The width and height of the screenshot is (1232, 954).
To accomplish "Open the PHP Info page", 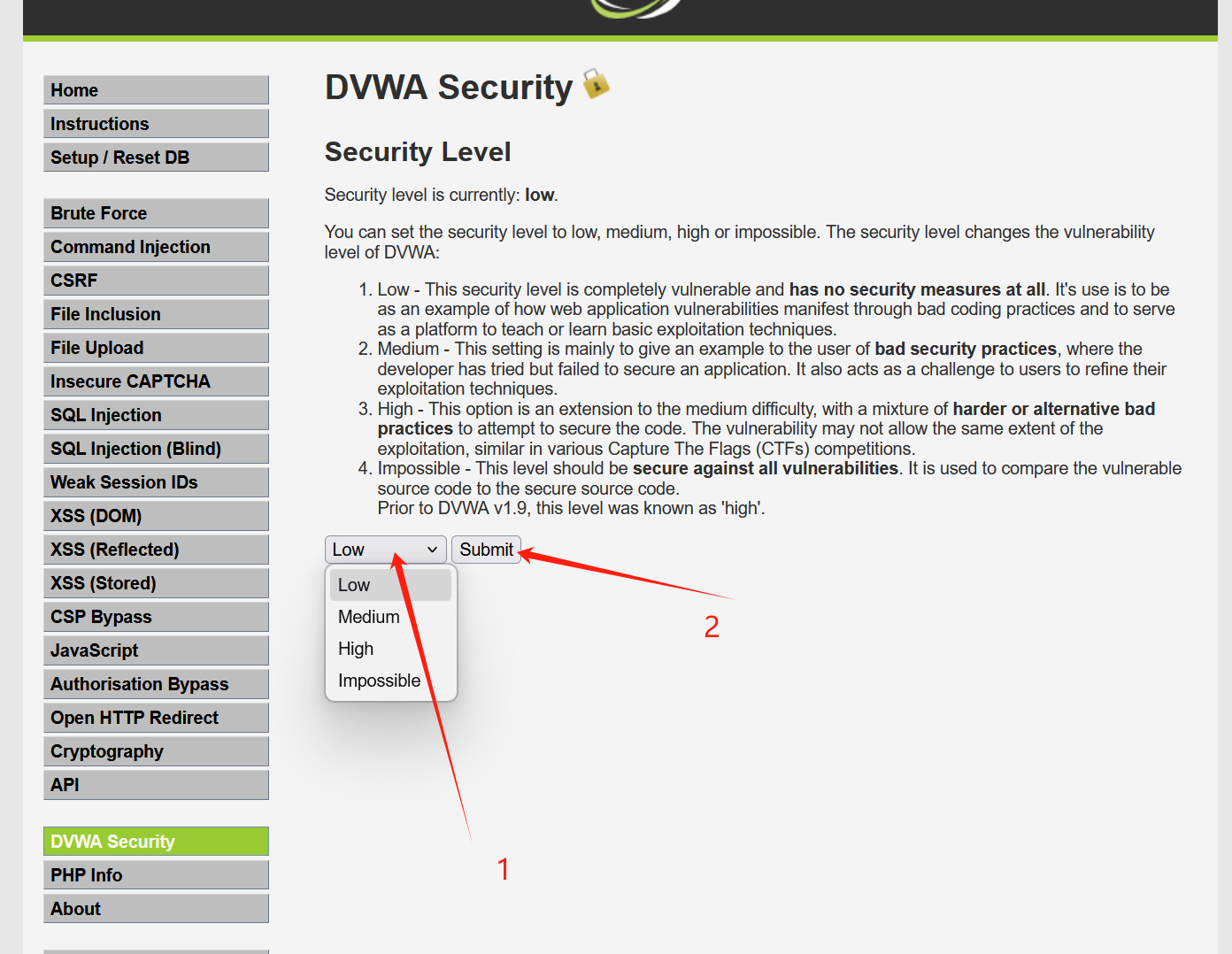I will [156, 875].
